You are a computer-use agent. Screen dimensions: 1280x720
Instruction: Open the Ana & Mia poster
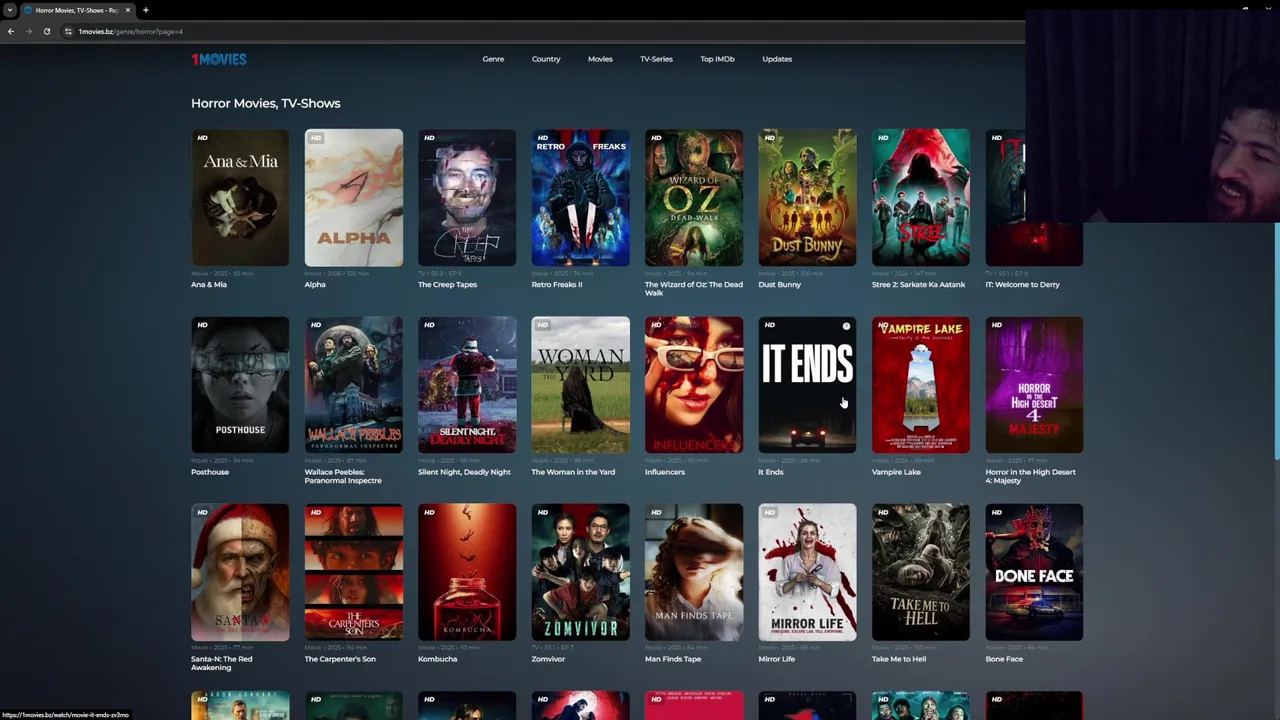240,197
